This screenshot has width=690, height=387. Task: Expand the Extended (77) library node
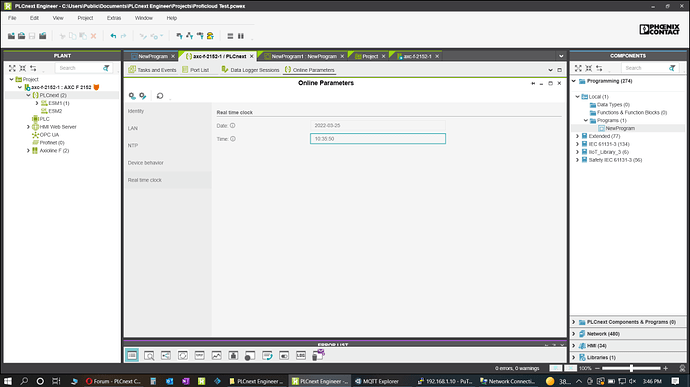pyautogui.click(x=577, y=136)
